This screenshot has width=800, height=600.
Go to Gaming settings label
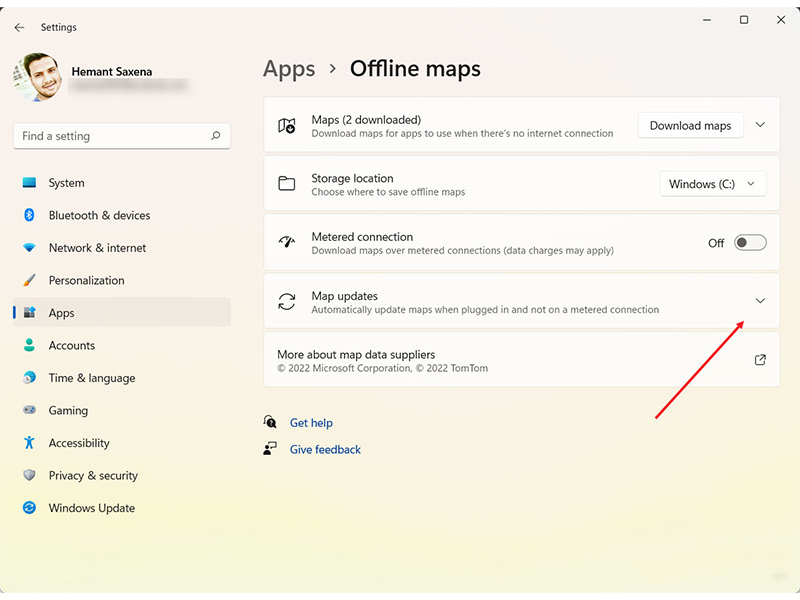coord(68,411)
